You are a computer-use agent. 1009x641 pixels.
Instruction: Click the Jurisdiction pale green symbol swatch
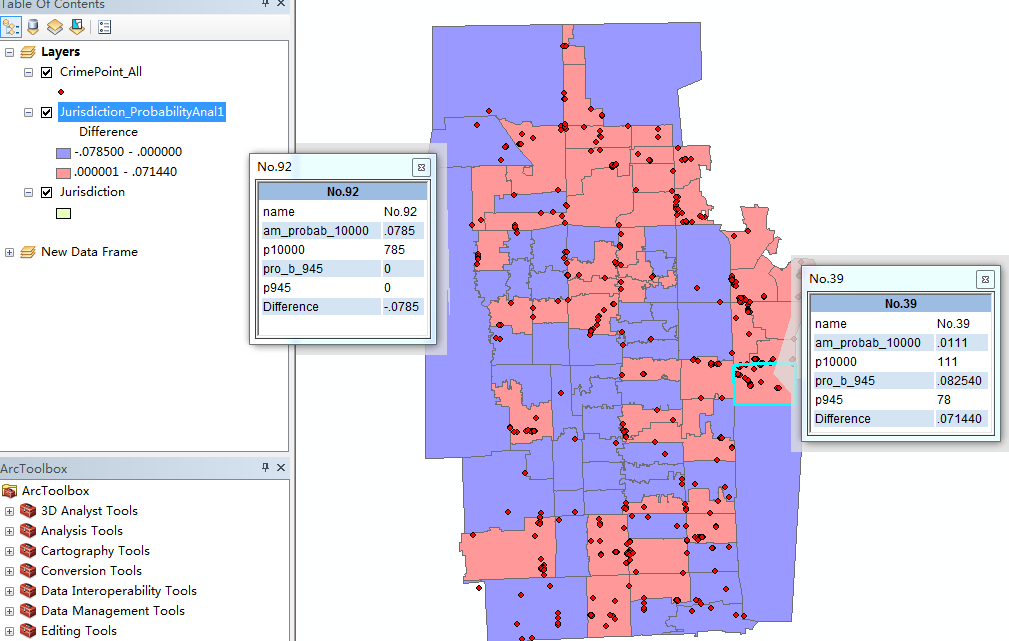point(63,214)
